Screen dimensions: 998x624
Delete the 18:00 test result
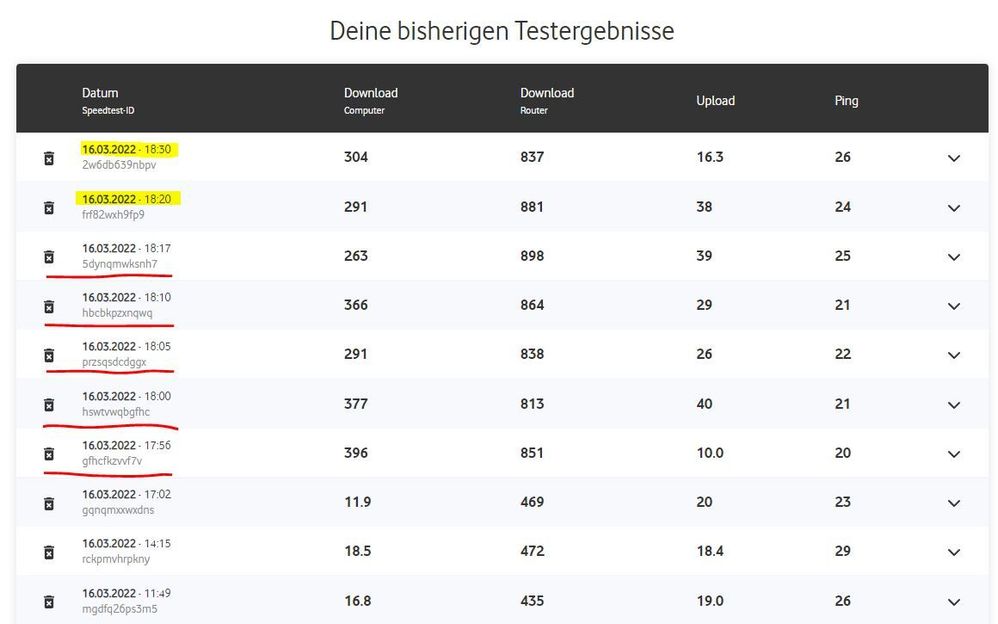[x=48, y=404]
